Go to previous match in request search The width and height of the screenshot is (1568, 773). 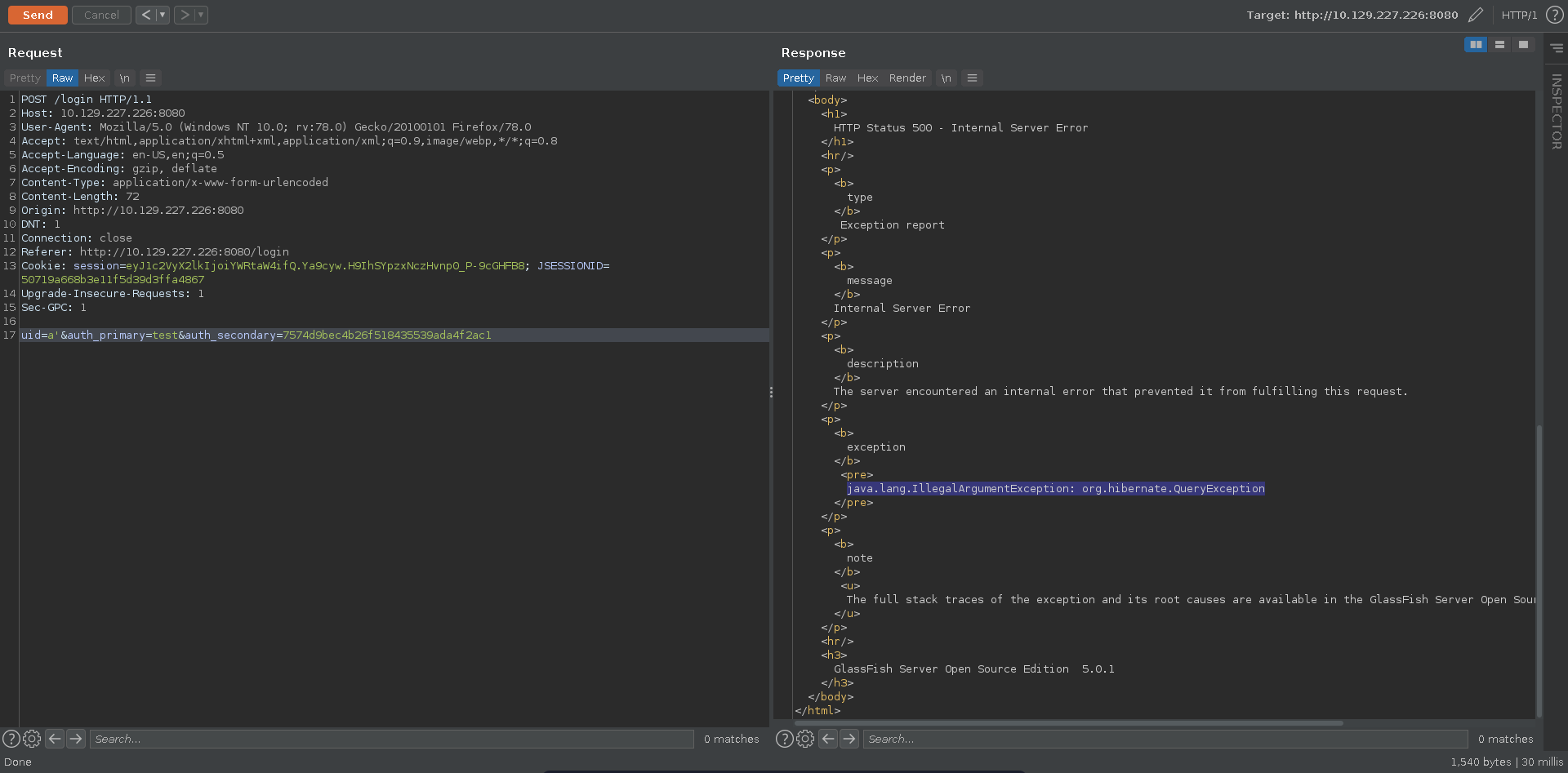[55, 739]
